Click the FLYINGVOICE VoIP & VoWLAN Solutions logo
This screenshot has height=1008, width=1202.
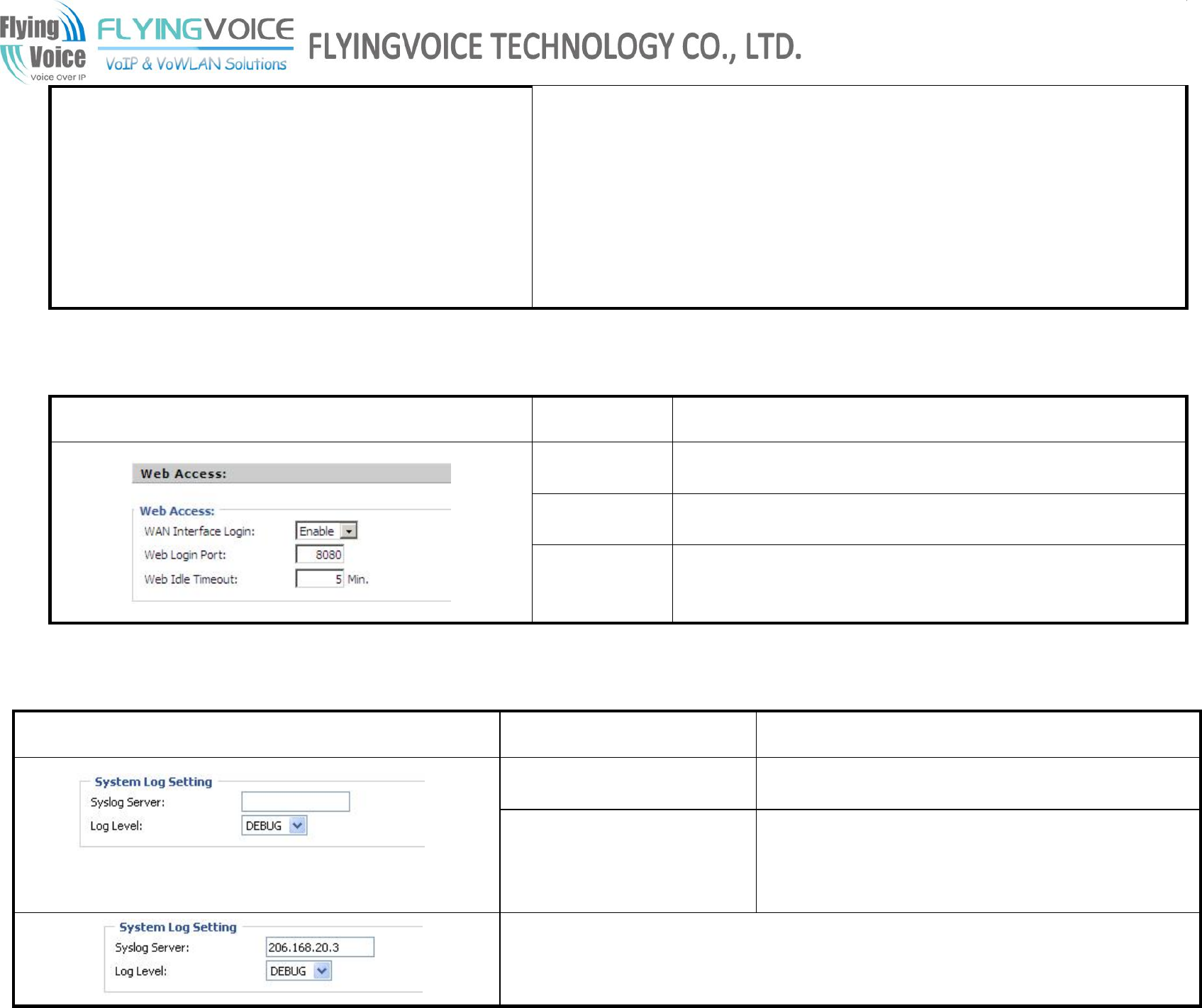[x=196, y=45]
